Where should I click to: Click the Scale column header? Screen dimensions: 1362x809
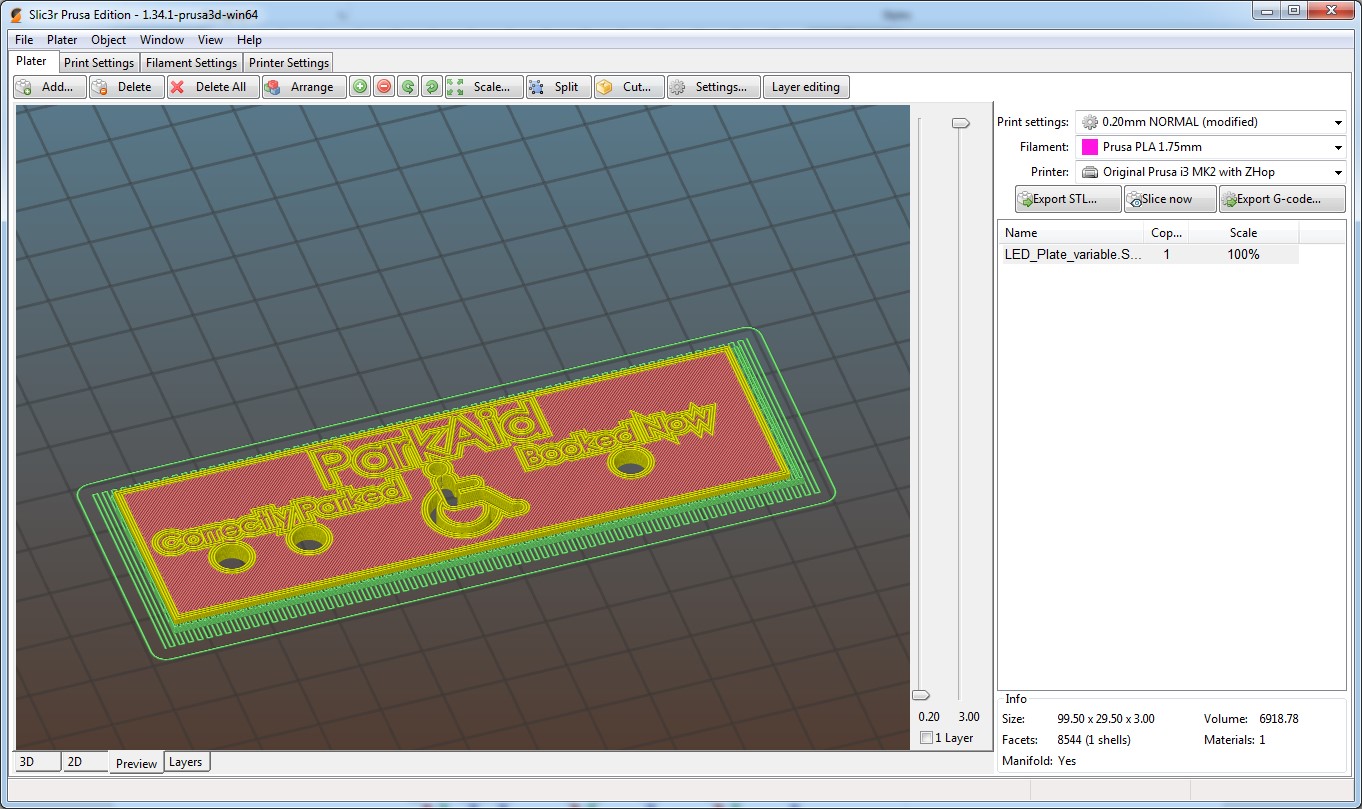[x=1243, y=232]
